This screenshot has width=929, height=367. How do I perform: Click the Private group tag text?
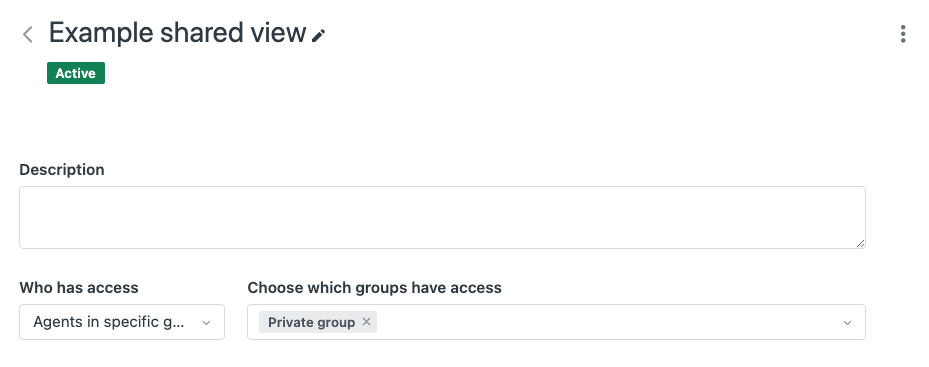coord(311,322)
